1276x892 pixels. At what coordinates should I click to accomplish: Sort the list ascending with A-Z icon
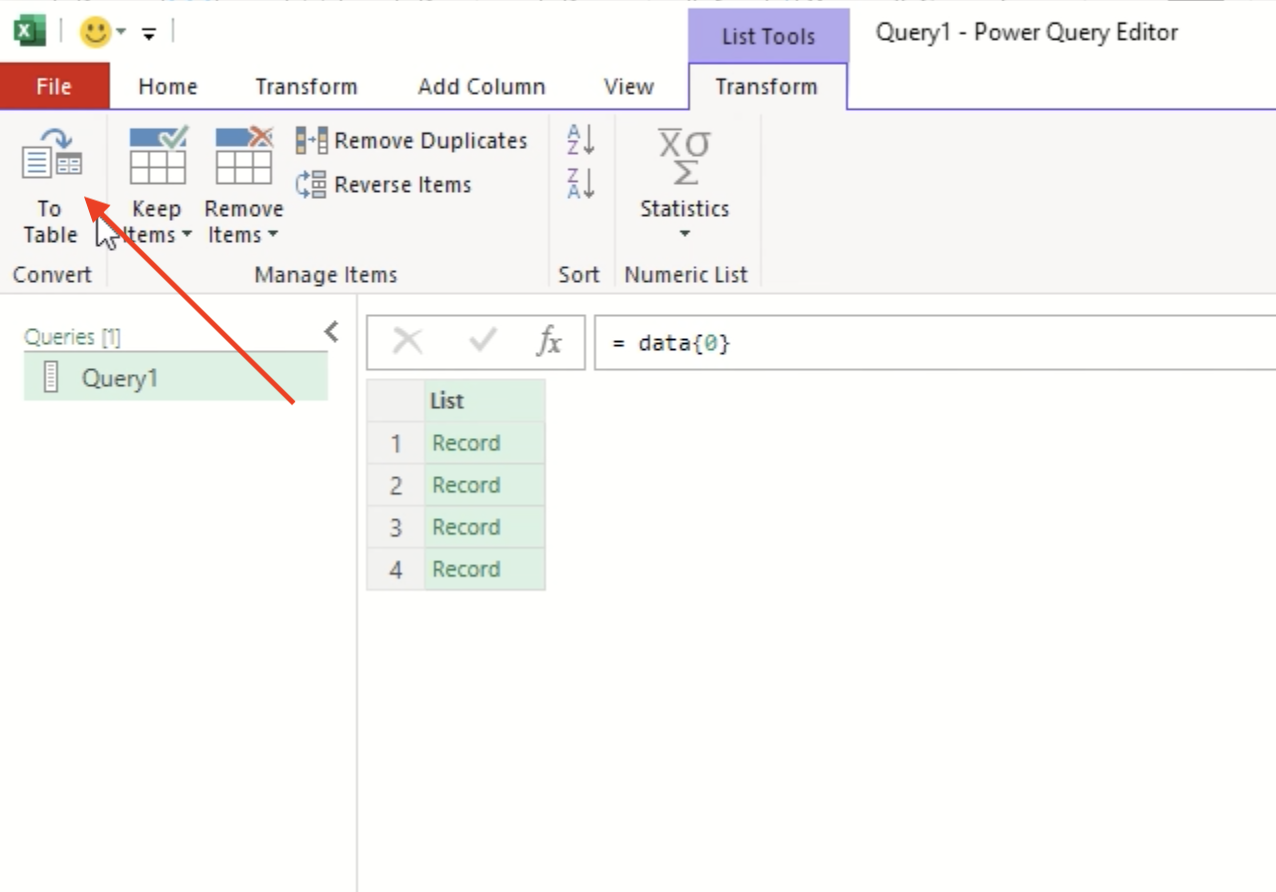pyautogui.click(x=579, y=142)
